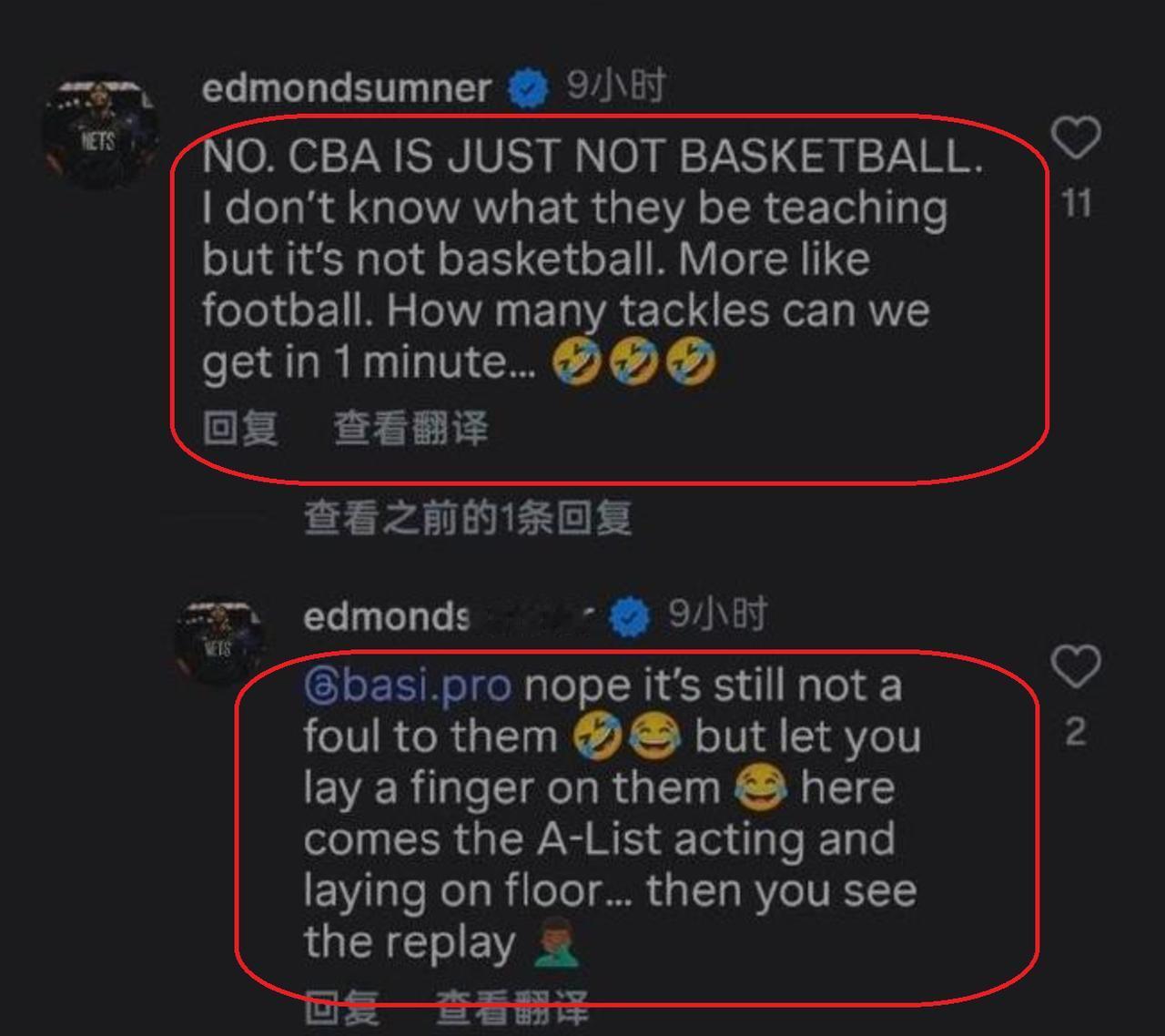Click the 9小时 timestamp on top comment
This screenshot has height=1036, width=1165.
click(x=616, y=86)
